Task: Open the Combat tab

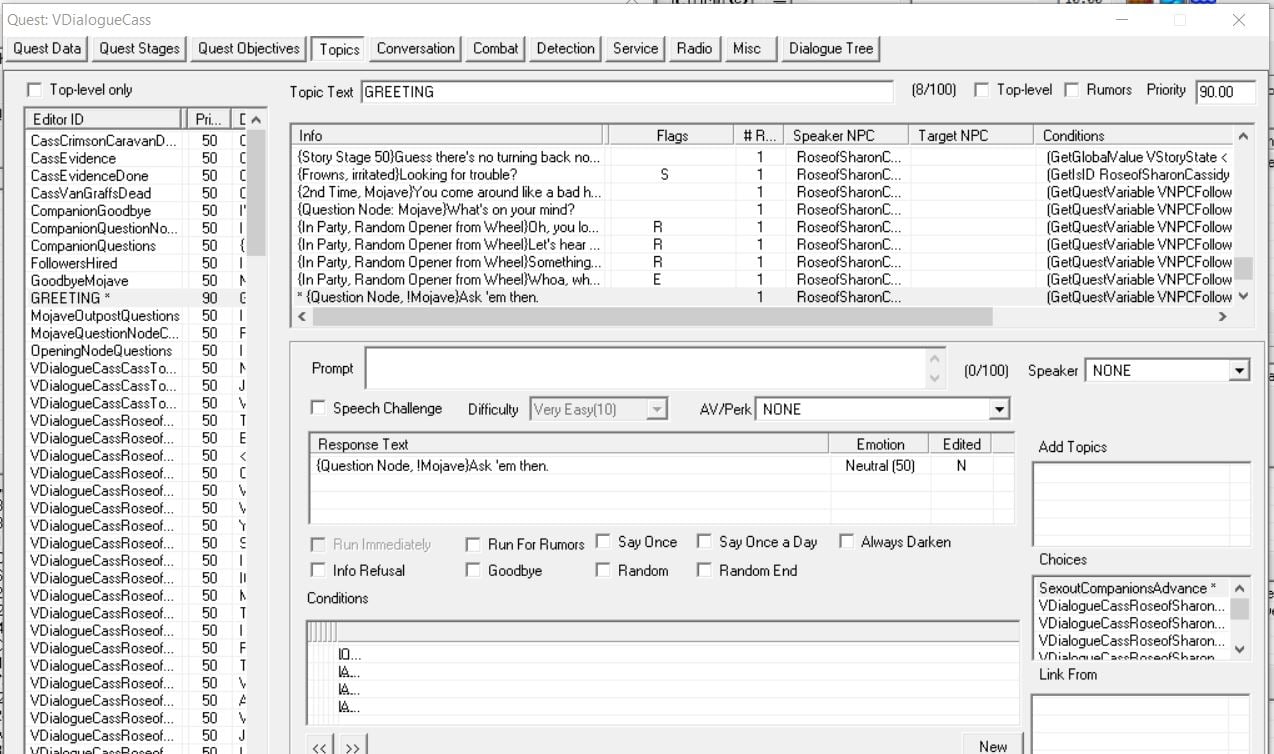Action: click(x=496, y=48)
